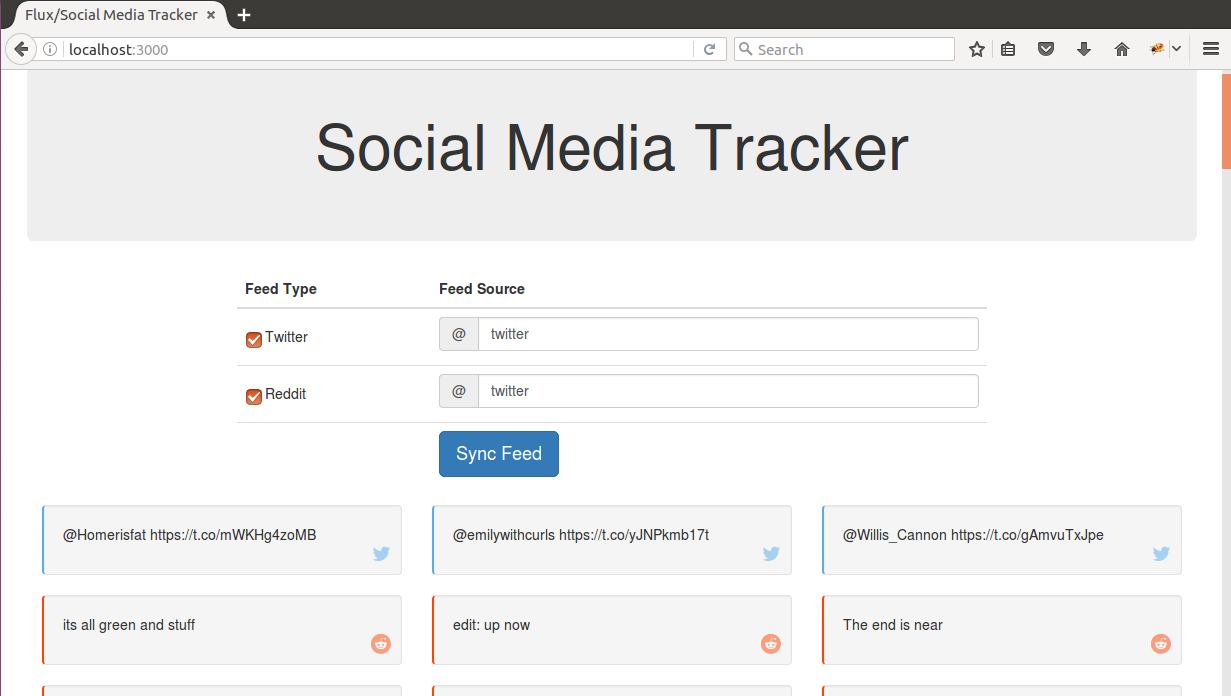Open the hamburger browser menu

click(x=1211, y=49)
